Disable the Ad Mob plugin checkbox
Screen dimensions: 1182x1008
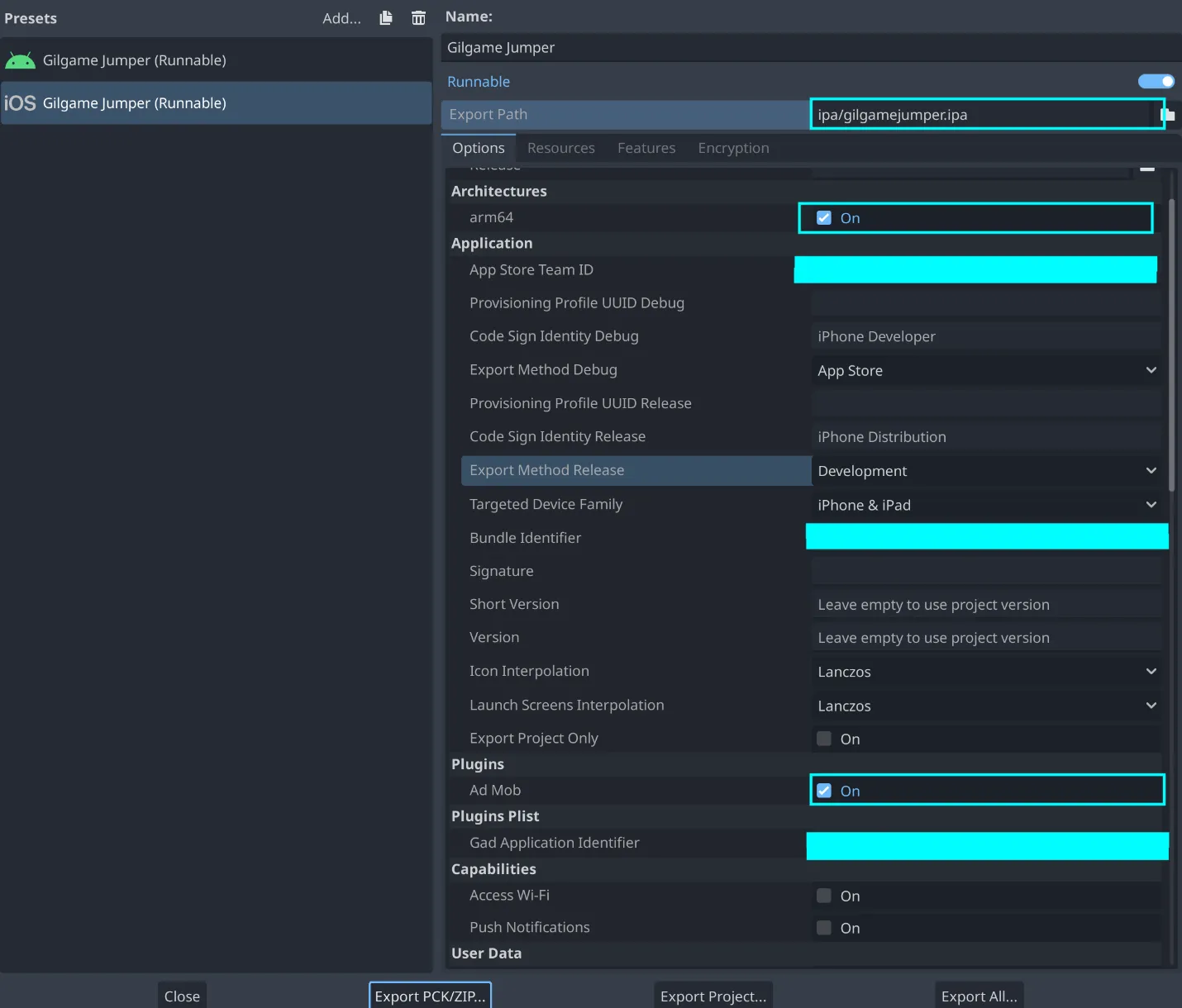coord(824,791)
